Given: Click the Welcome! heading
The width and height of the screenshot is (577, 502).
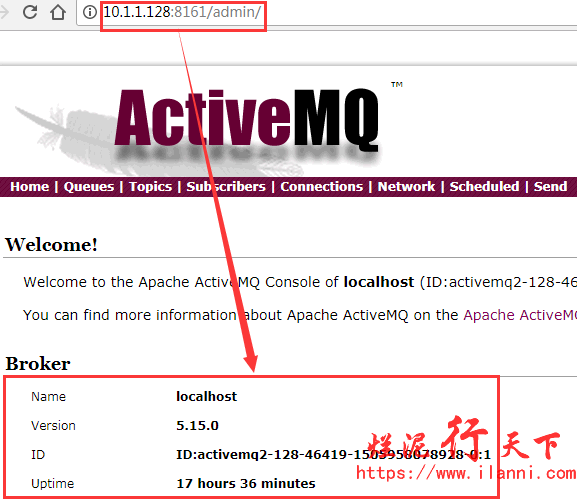Looking at the screenshot, I should click(52, 245).
